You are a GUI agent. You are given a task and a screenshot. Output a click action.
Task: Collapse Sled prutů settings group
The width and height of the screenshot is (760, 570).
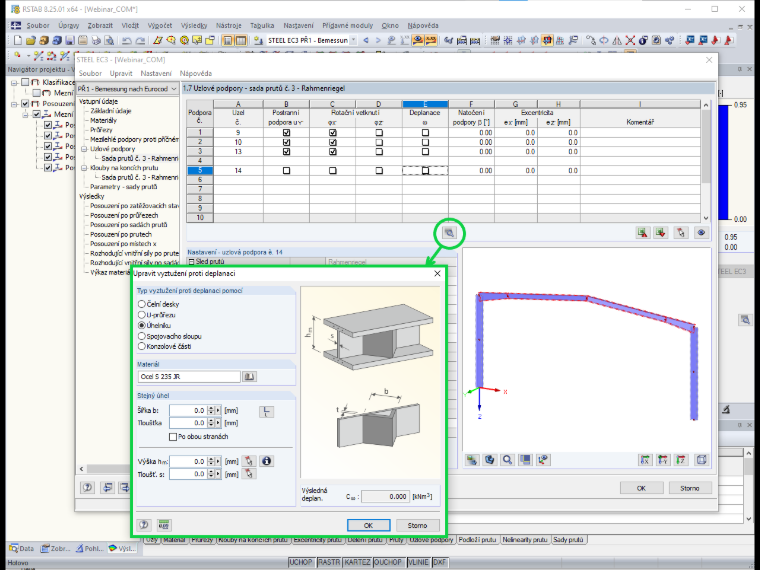tap(191, 262)
